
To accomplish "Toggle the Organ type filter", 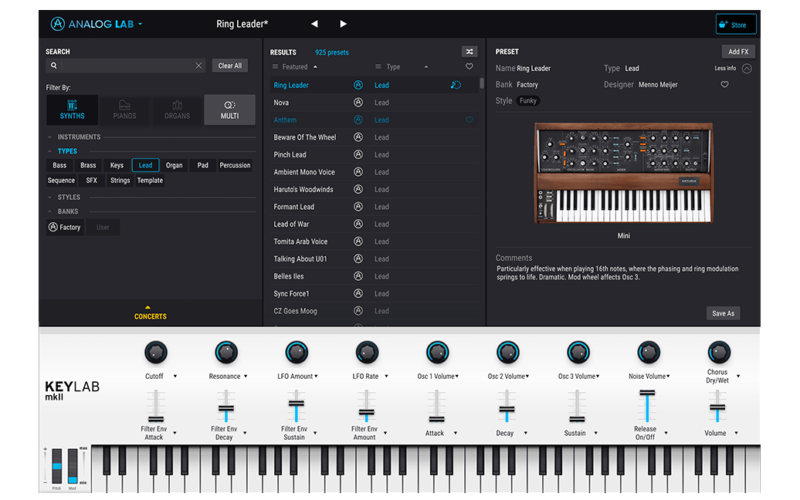I will (x=174, y=165).
